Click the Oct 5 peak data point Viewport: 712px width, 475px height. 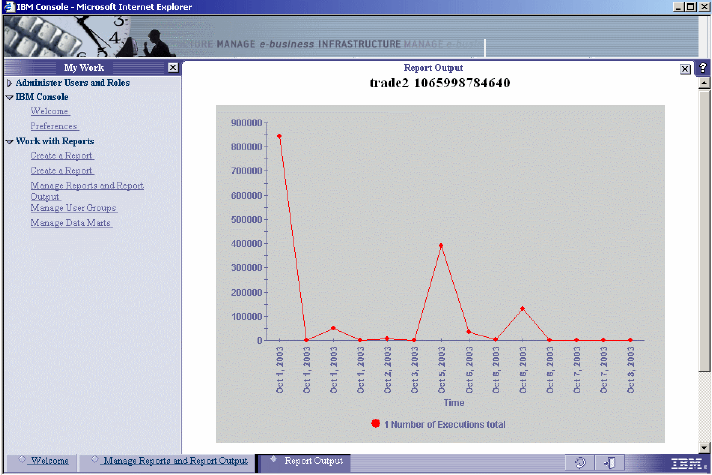441,246
